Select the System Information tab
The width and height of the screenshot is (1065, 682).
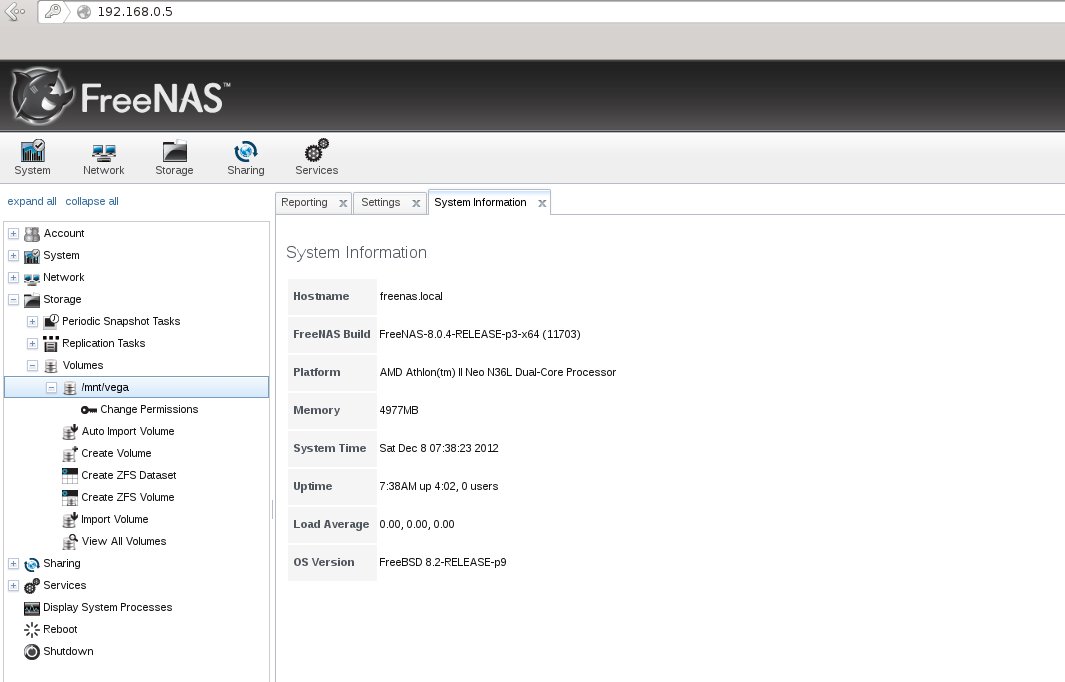[480, 202]
